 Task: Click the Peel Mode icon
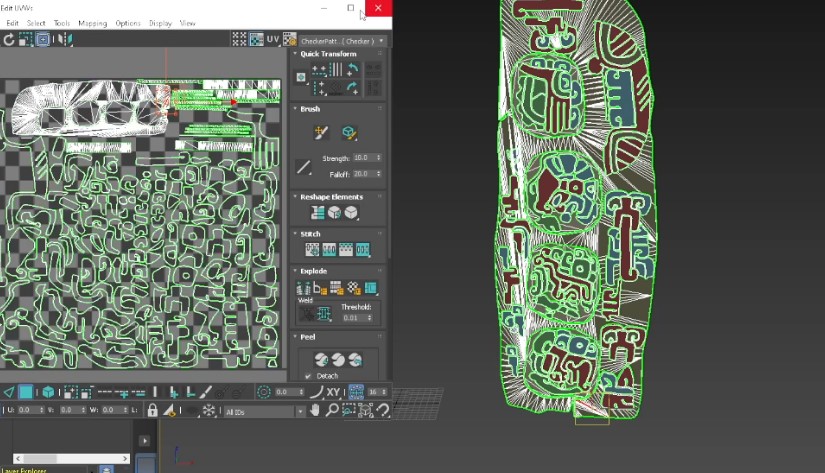pyautogui.click(x=338, y=360)
